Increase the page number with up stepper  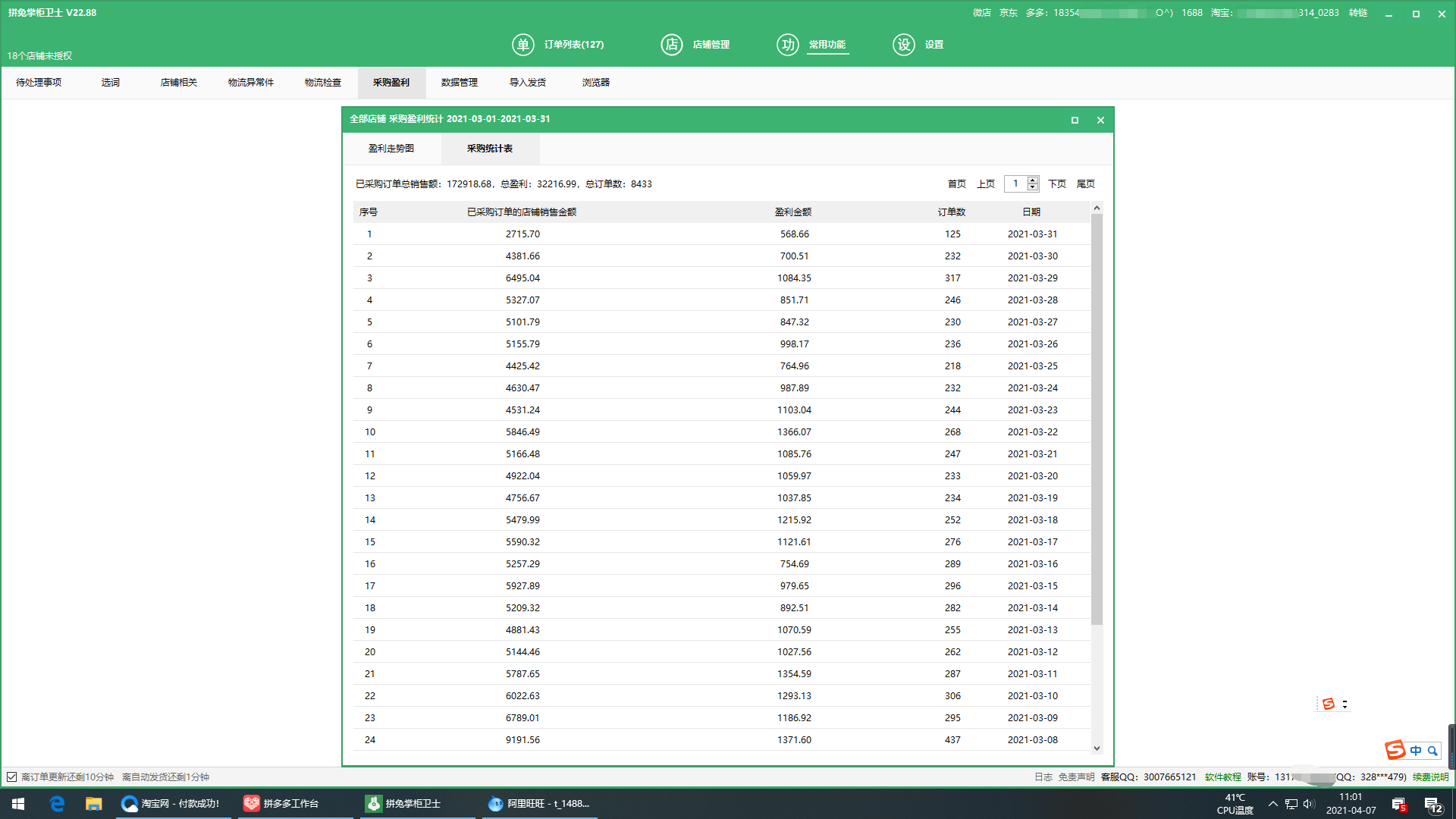[1033, 180]
